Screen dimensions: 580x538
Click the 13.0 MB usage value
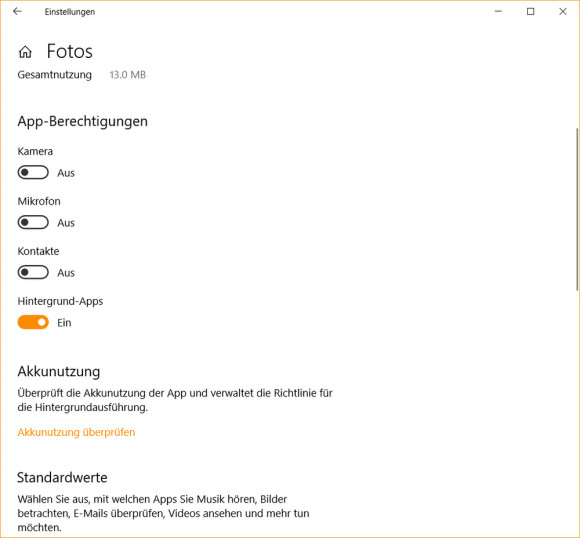[x=128, y=75]
